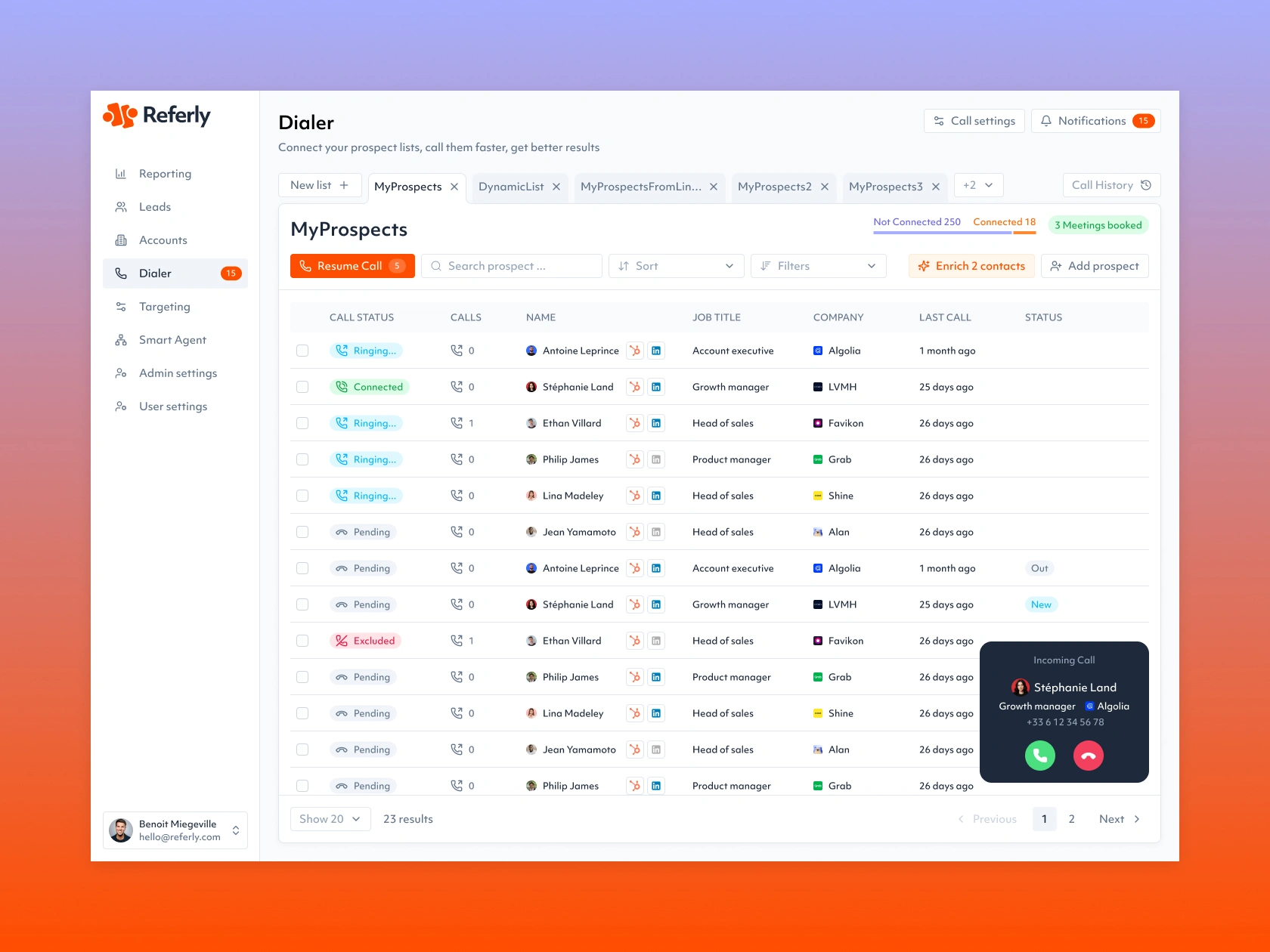Expand the Sort dropdown
This screenshot has height=952, width=1270.
pos(676,266)
